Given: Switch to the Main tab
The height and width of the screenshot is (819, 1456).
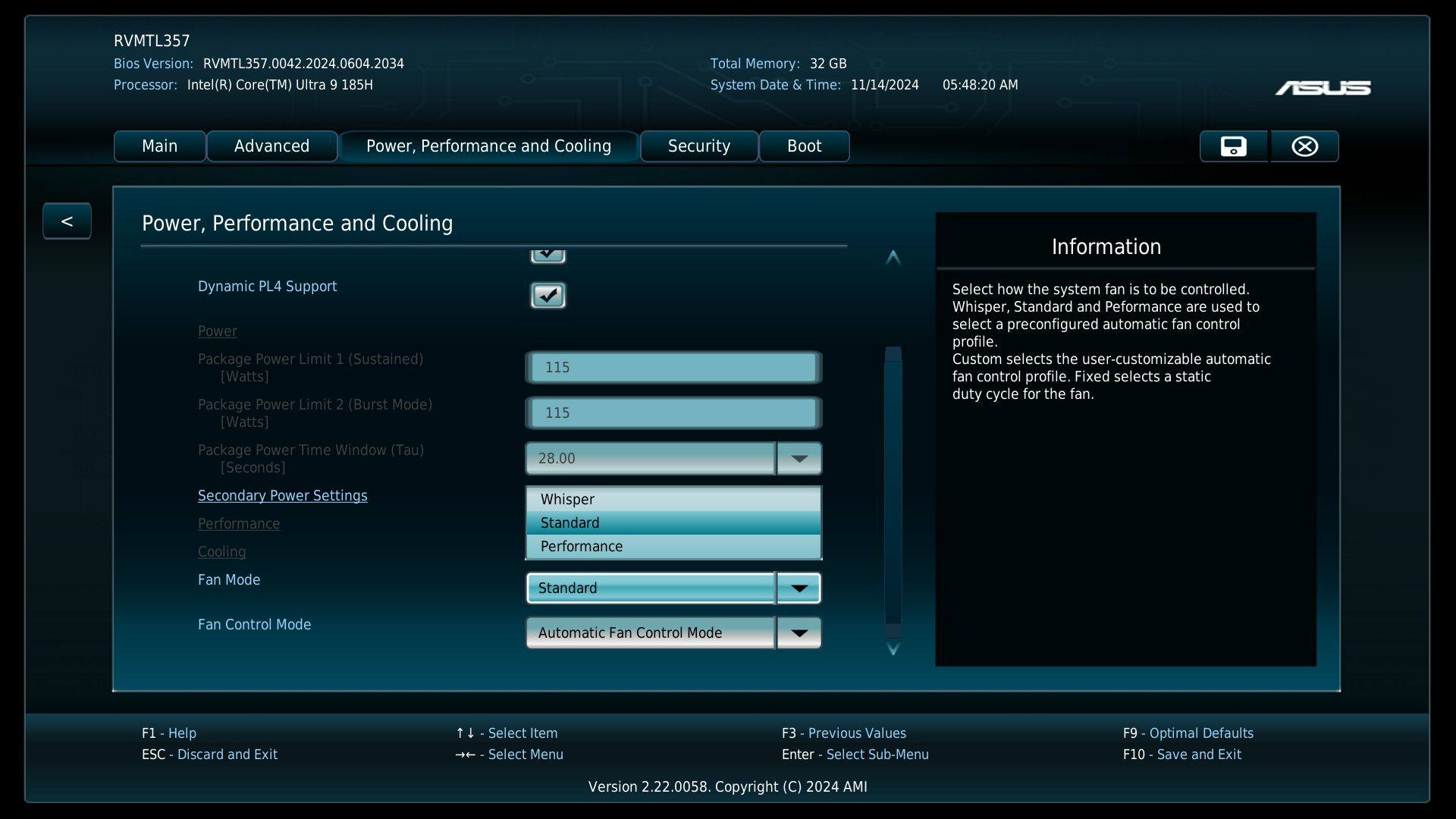Looking at the screenshot, I should 159,146.
